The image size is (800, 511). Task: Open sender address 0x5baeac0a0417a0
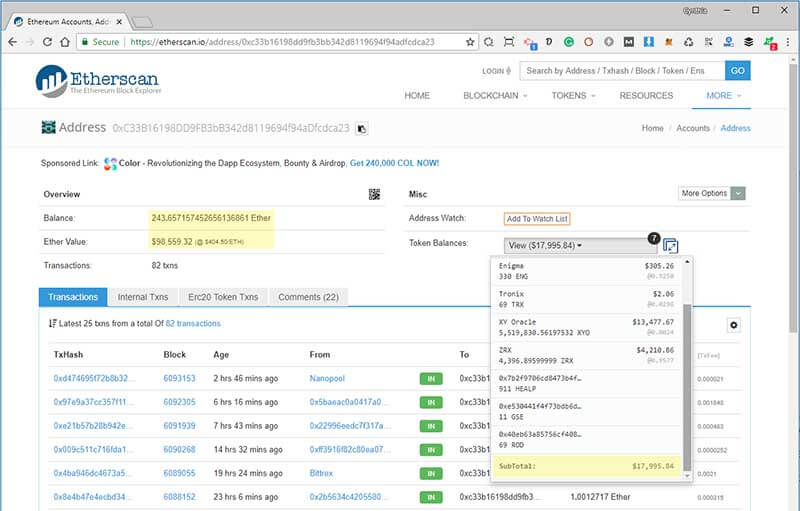click(x=348, y=402)
